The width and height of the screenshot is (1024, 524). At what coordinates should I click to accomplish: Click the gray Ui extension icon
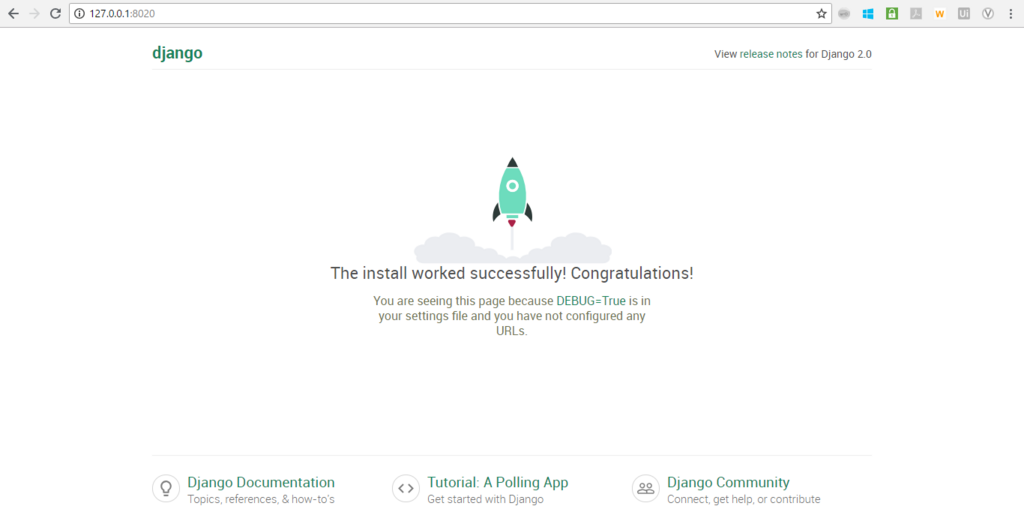click(964, 14)
